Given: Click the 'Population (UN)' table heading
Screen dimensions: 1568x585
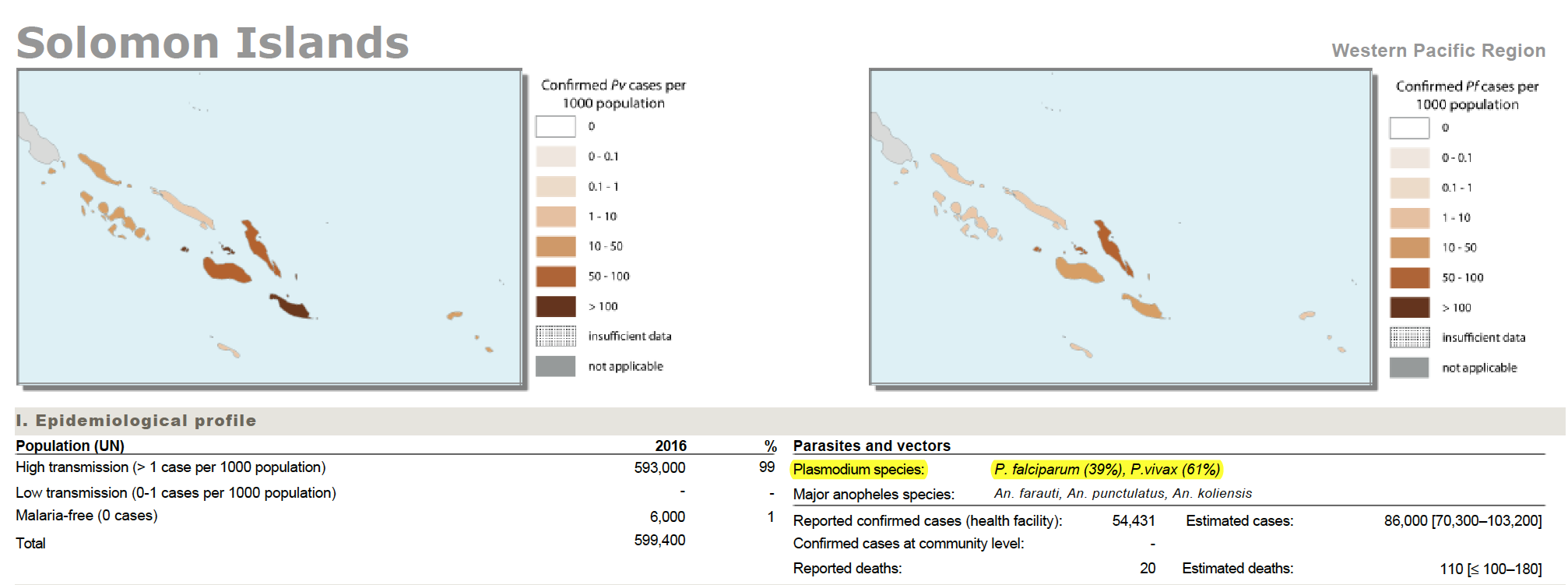Looking at the screenshot, I should (x=70, y=446).
